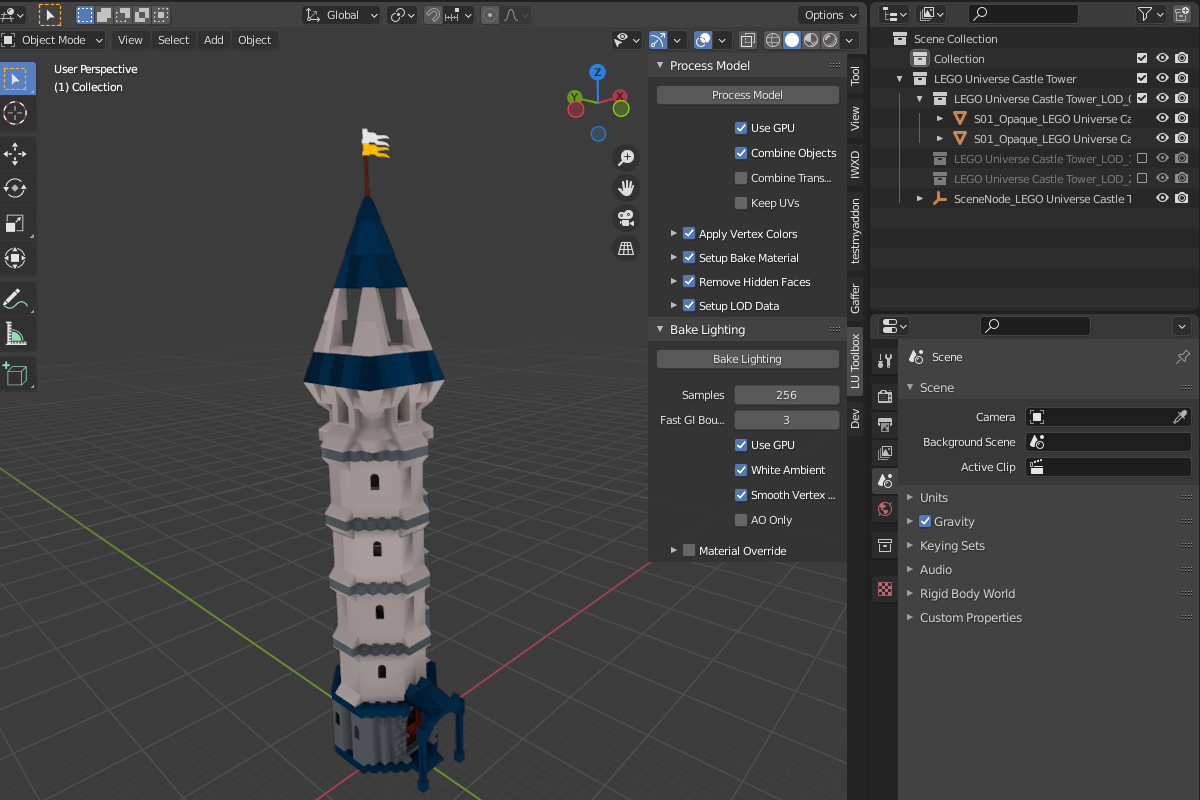Open the Add menu

click(214, 40)
